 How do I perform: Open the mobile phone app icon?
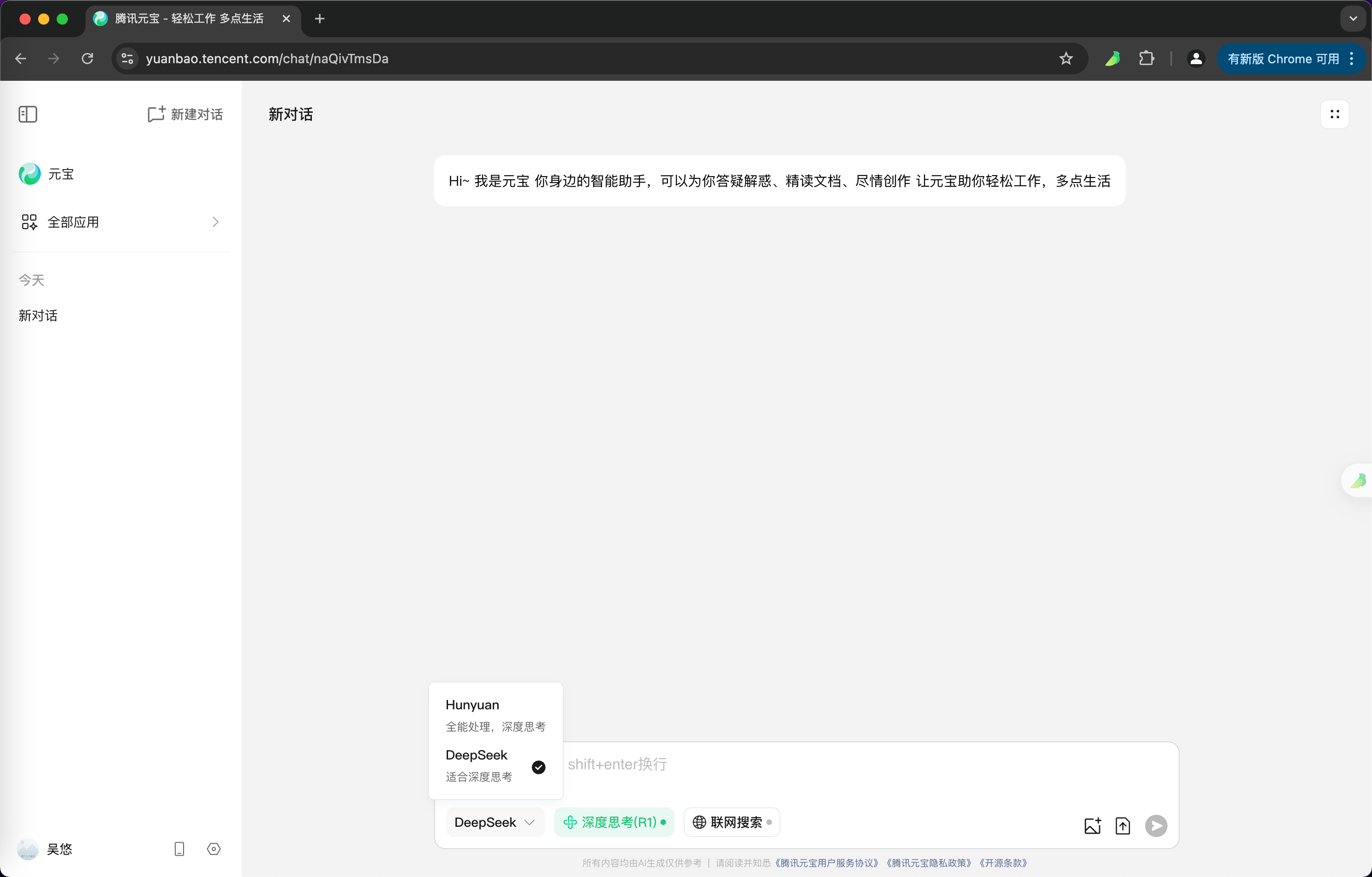tap(179, 849)
